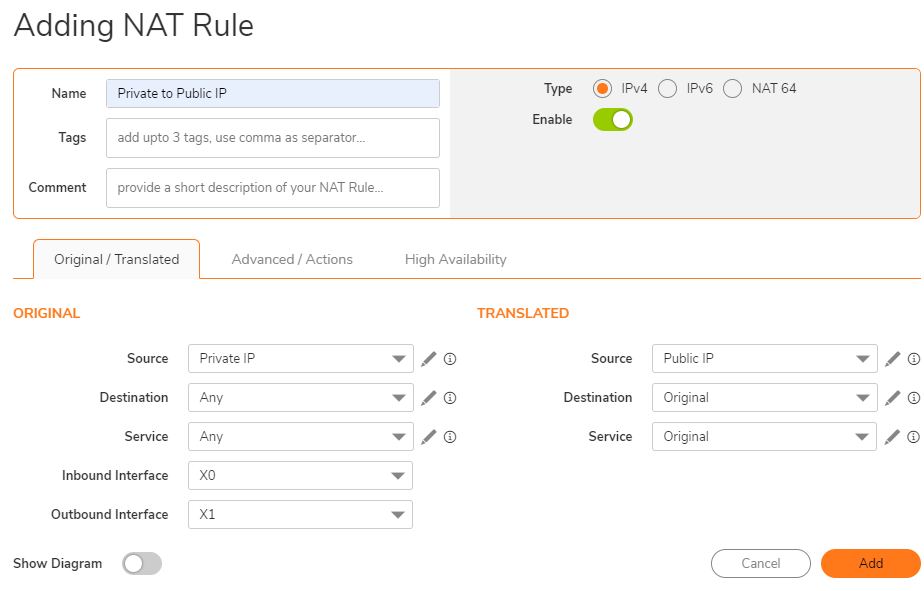Click the Cancel button
This screenshot has width=924, height=591.
[760, 564]
